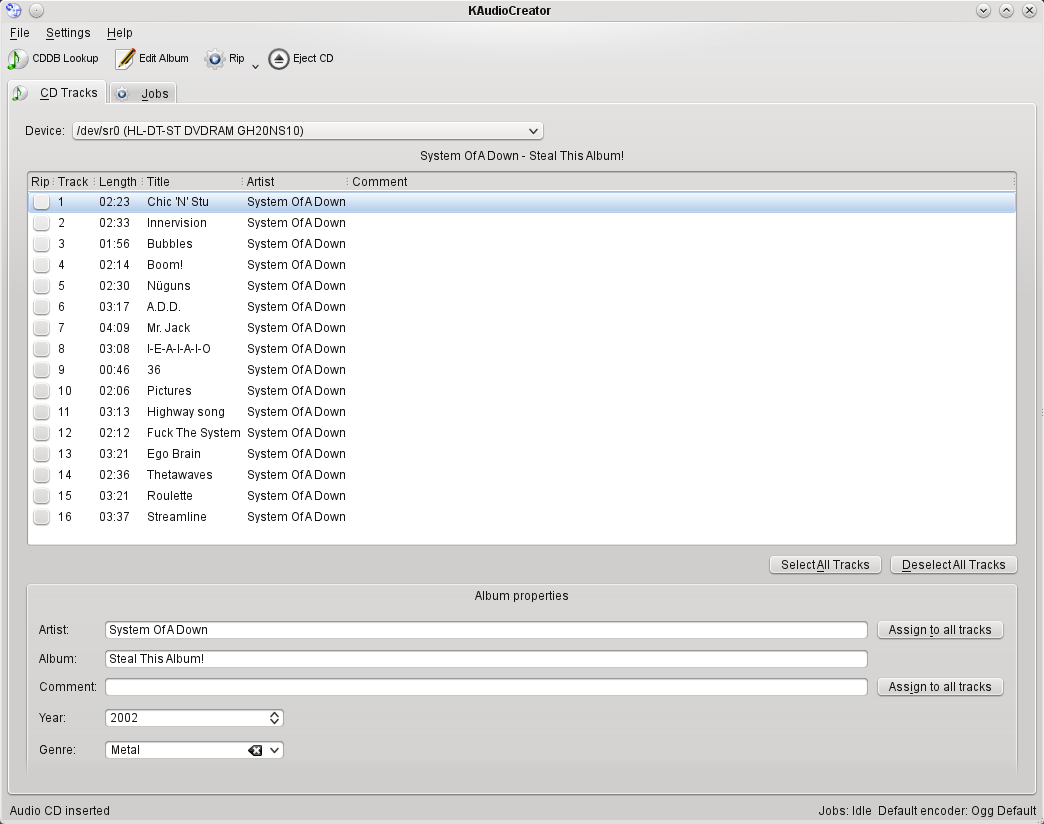The height and width of the screenshot is (824, 1044).
Task: Click the Eject CD label
Action: (313, 59)
